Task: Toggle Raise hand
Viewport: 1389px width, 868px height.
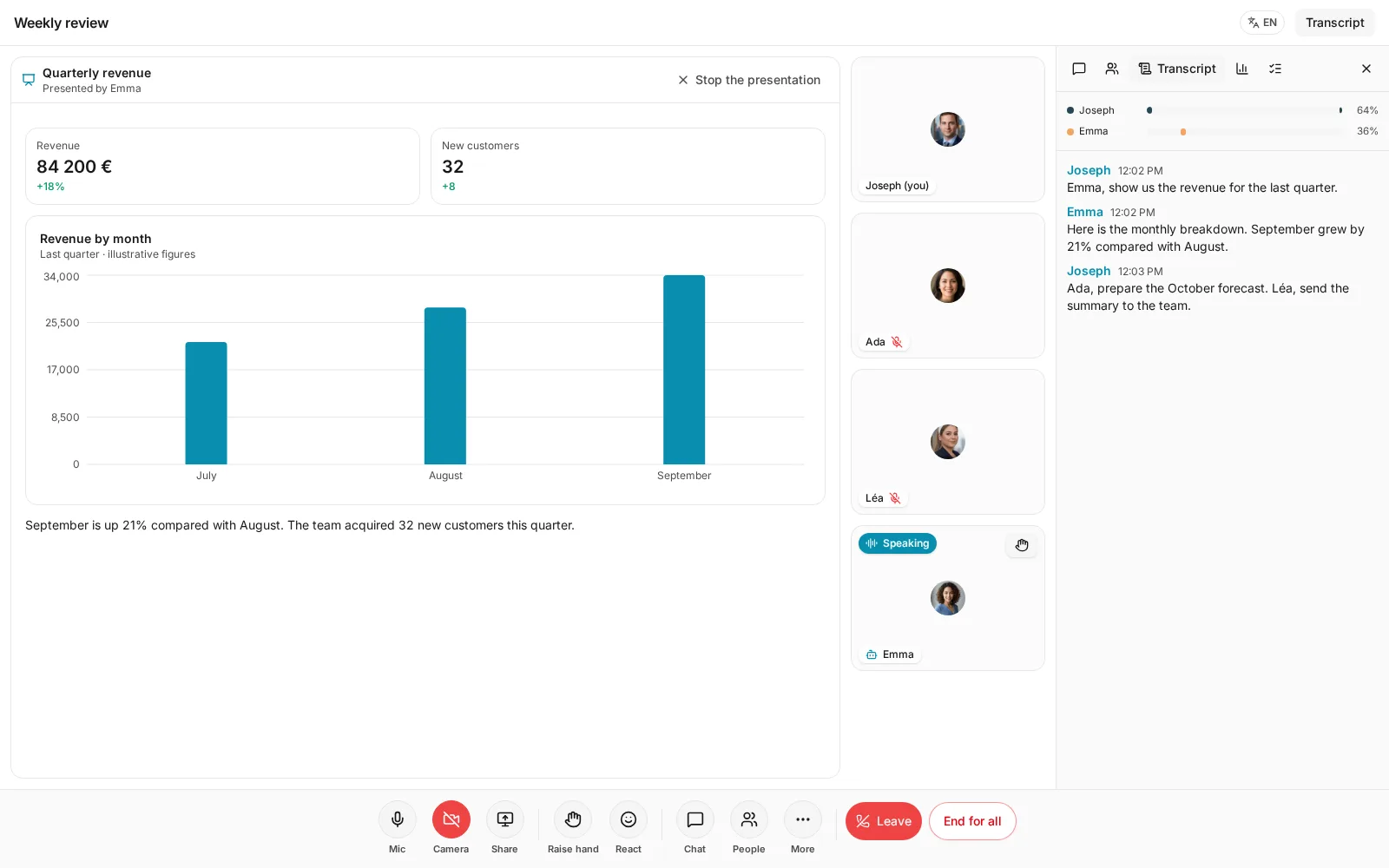Action: pyautogui.click(x=573, y=819)
